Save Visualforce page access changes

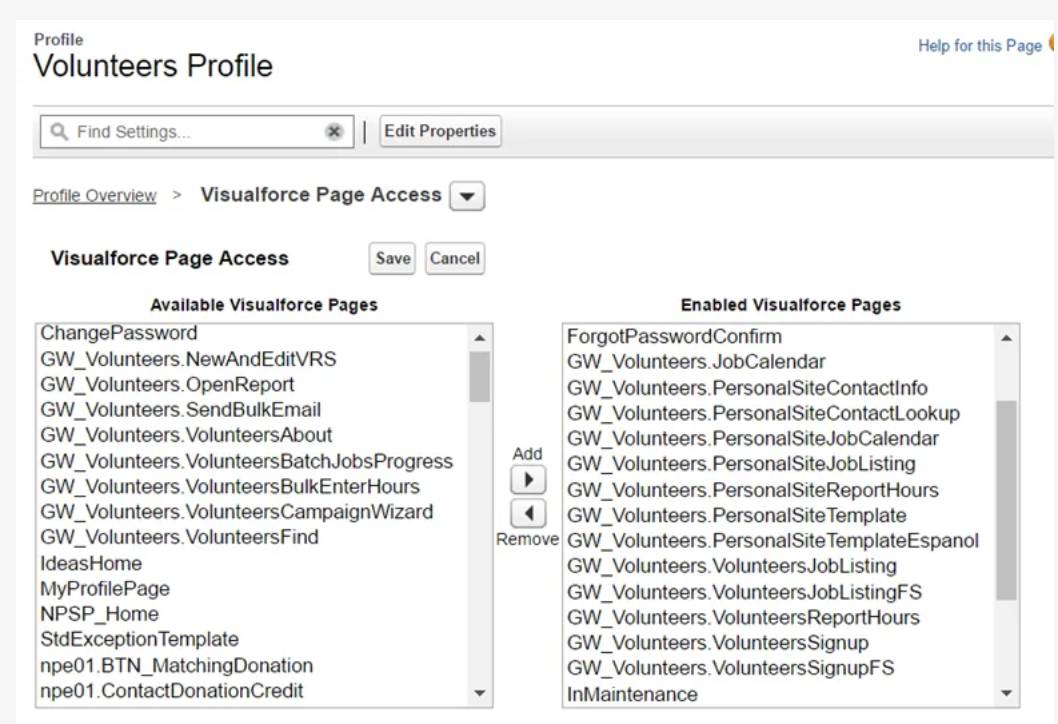(393, 258)
